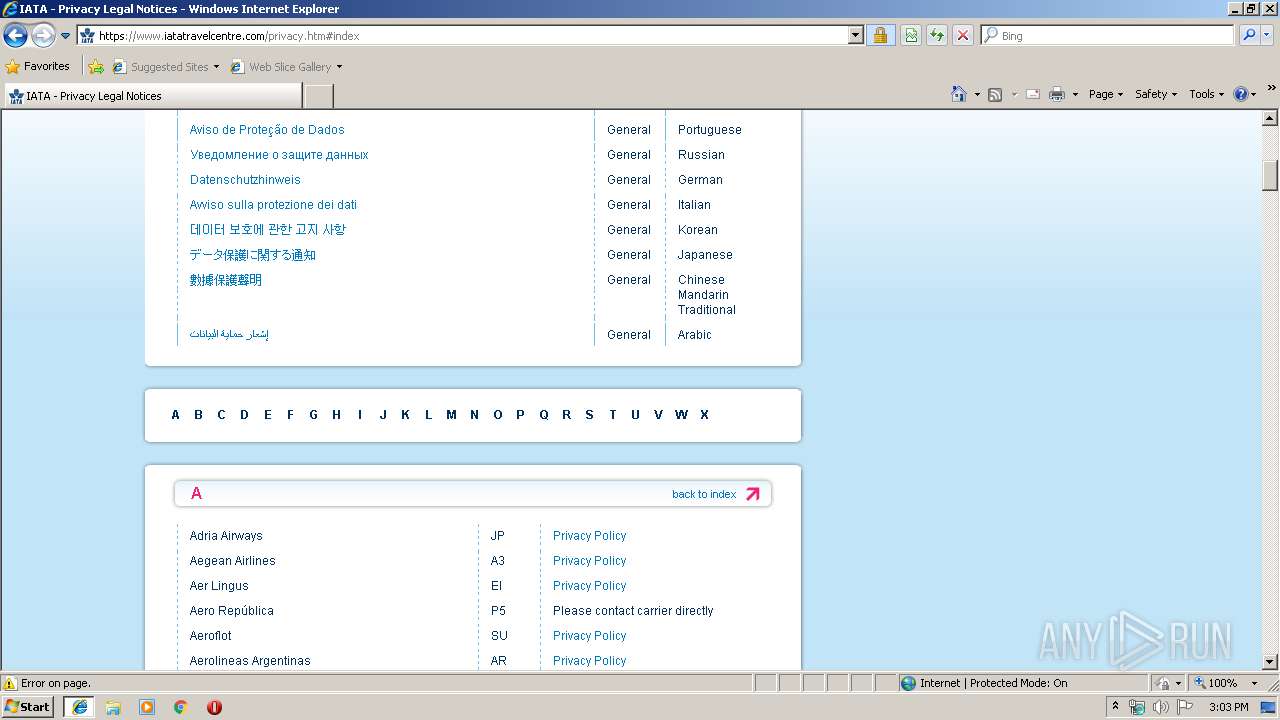Image resolution: width=1280 pixels, height=720 pixels.
Task: Click the Aero República airline name
Action: click(231, 611)
